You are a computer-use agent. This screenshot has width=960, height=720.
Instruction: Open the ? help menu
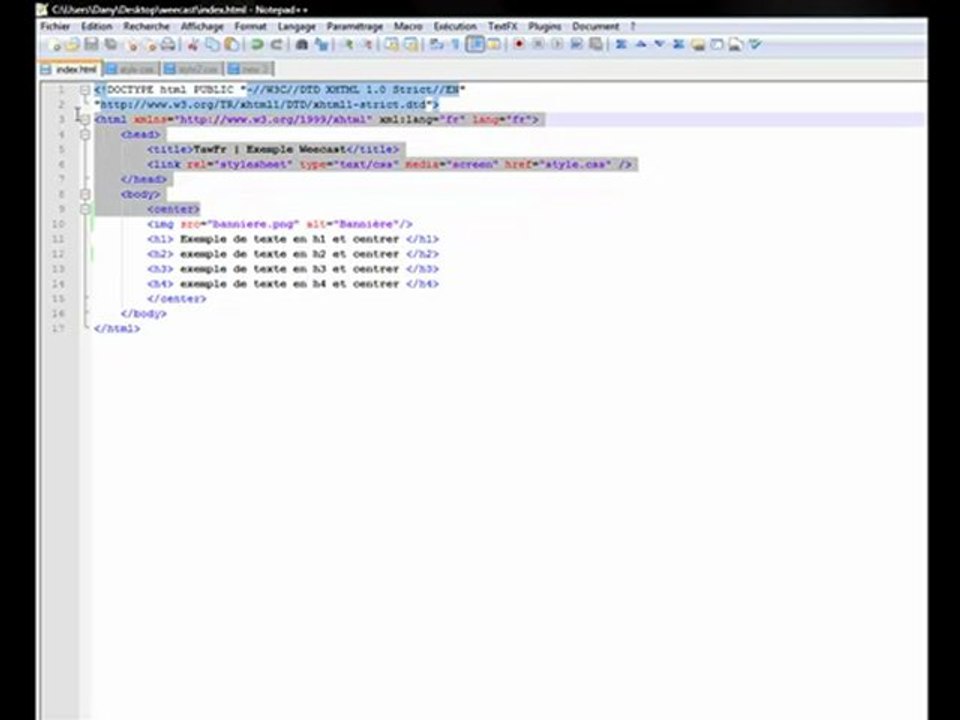click(633, 26)
